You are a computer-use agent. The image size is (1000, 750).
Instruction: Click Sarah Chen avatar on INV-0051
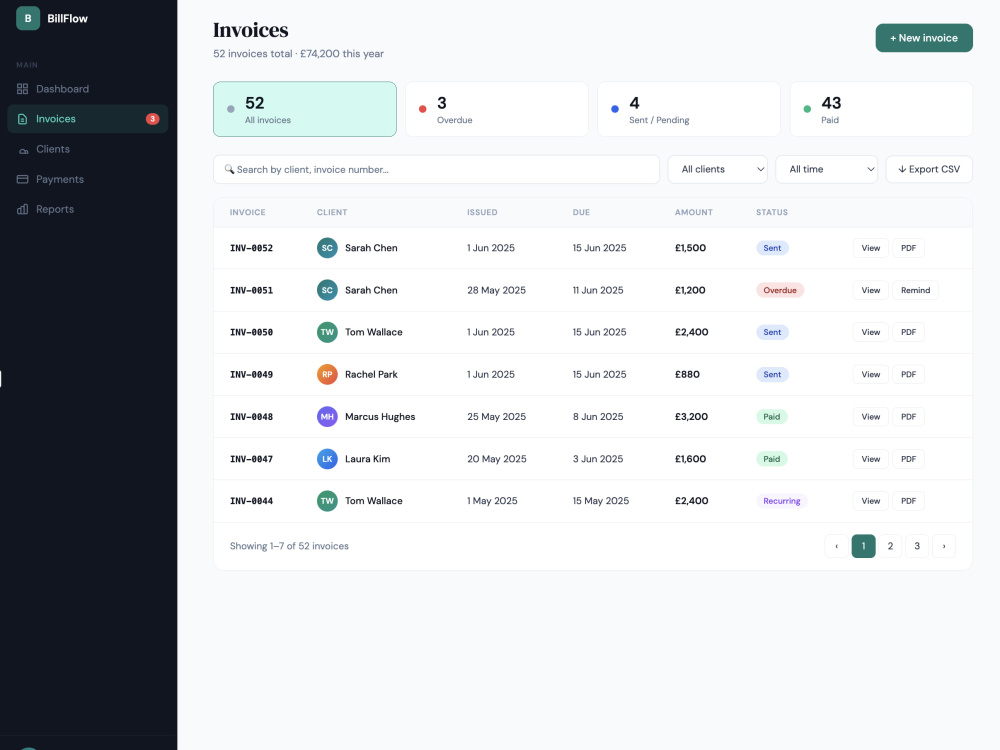(327, 290)
